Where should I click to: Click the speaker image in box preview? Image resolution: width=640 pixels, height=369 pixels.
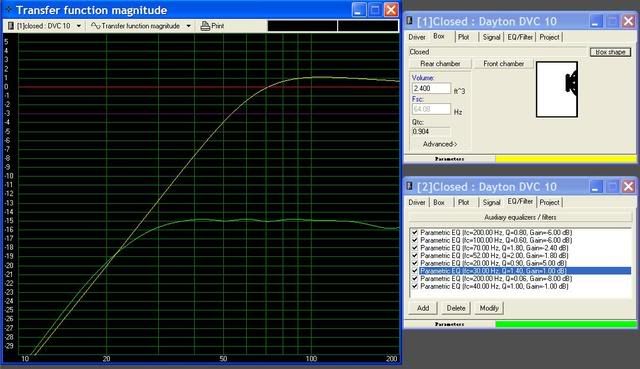pos(571,83)
